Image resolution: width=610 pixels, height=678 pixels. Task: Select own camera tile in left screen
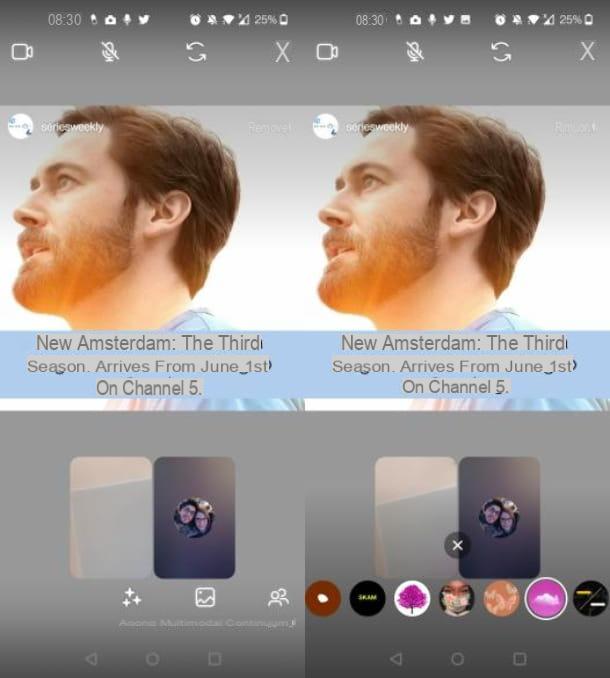pos(111,517)
